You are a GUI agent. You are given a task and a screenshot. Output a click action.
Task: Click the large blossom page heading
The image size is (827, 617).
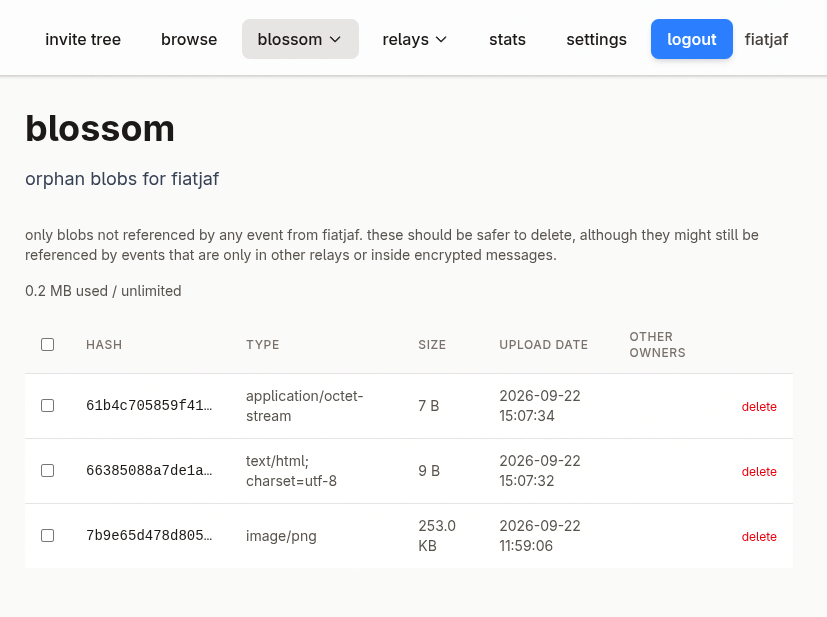(100, 129)
